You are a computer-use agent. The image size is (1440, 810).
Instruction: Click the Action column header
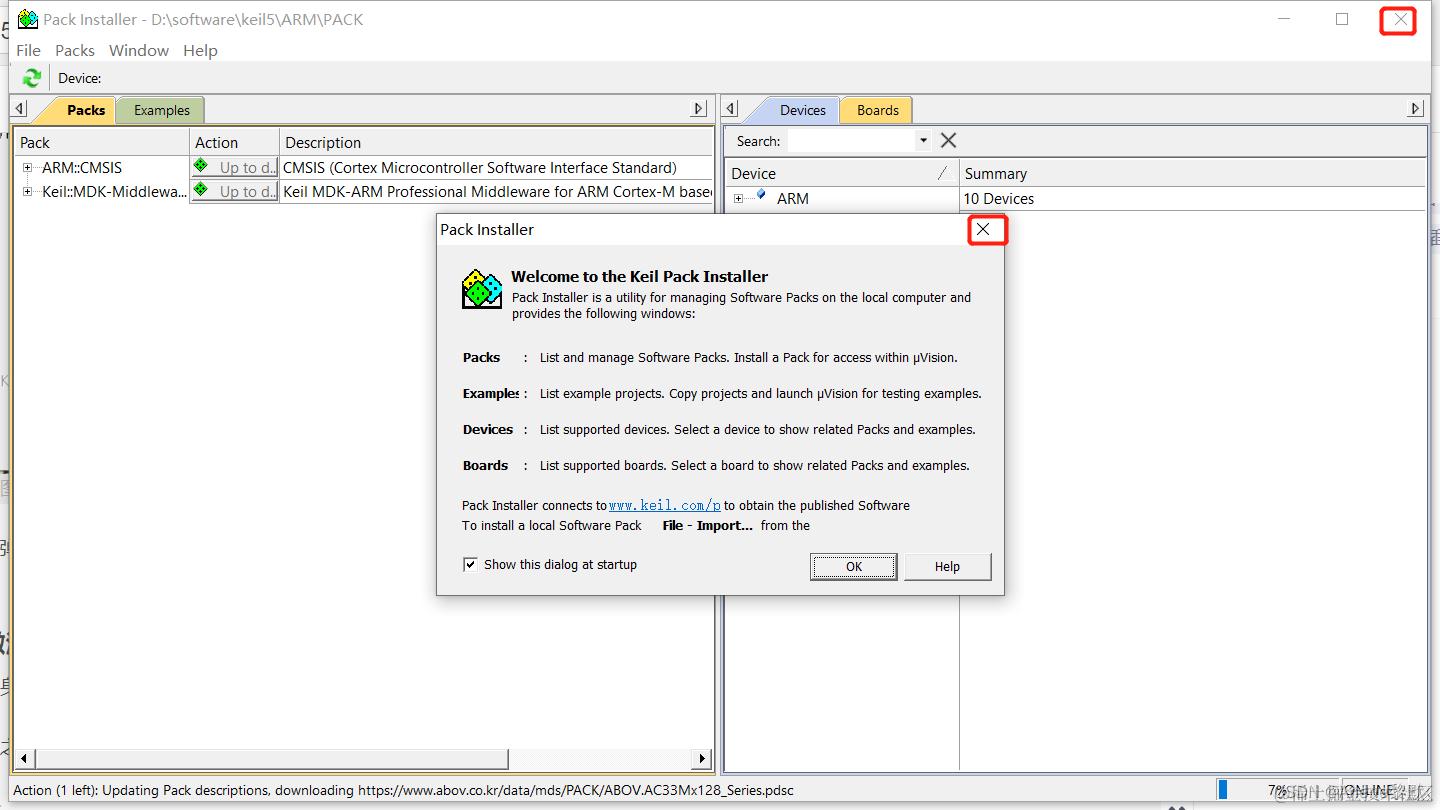[234, 143]
